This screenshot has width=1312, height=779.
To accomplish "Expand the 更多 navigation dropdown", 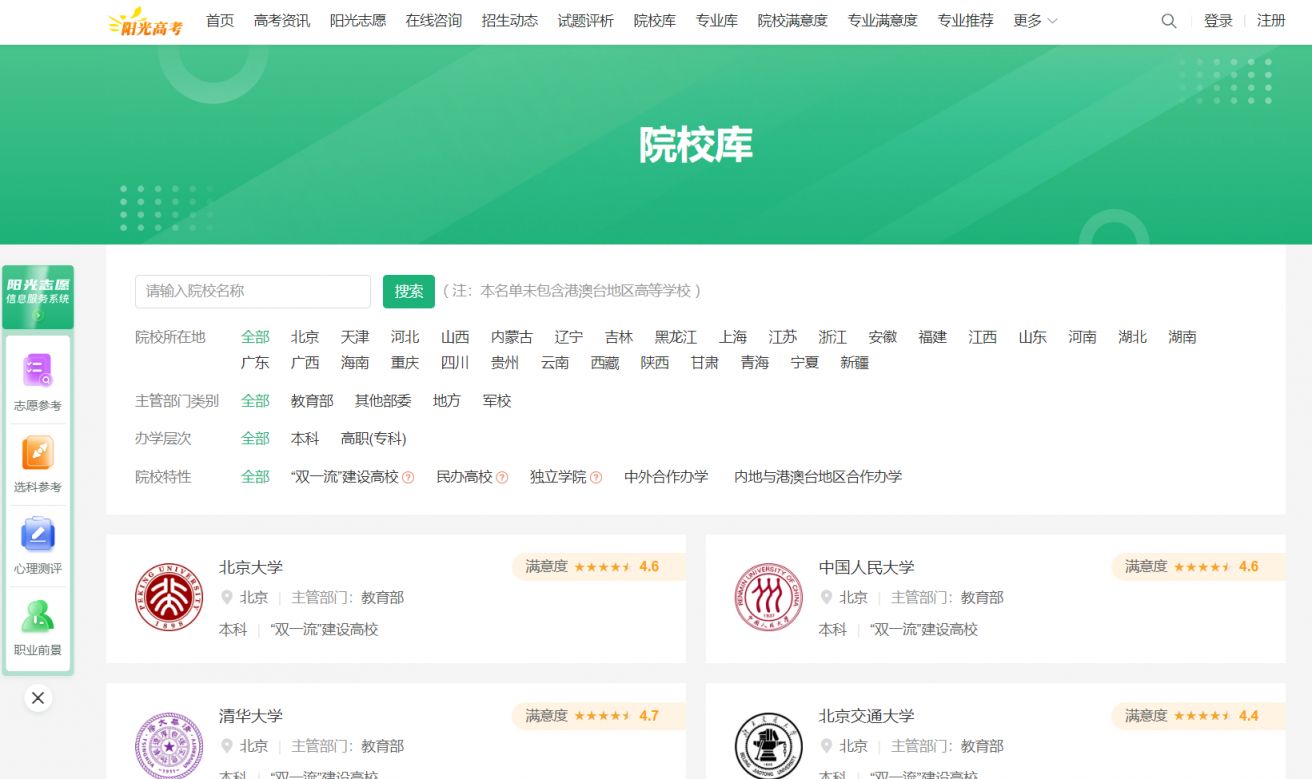I will 1034,21.
